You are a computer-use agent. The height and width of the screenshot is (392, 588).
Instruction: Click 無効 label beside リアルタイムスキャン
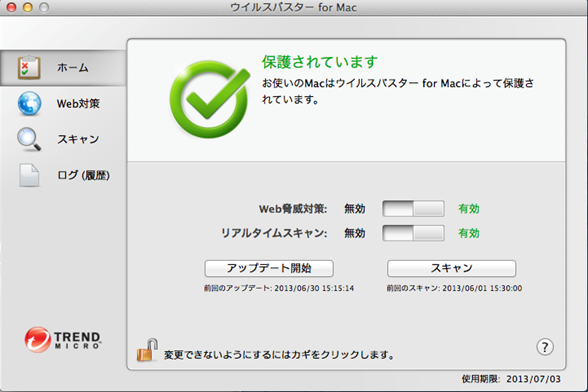[355, 233]
